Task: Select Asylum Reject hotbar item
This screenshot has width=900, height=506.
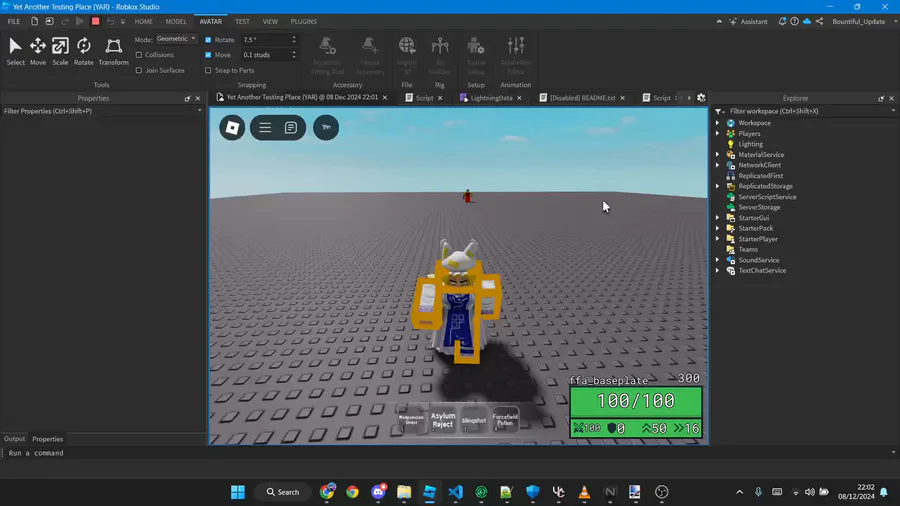Action: [443, 420]
